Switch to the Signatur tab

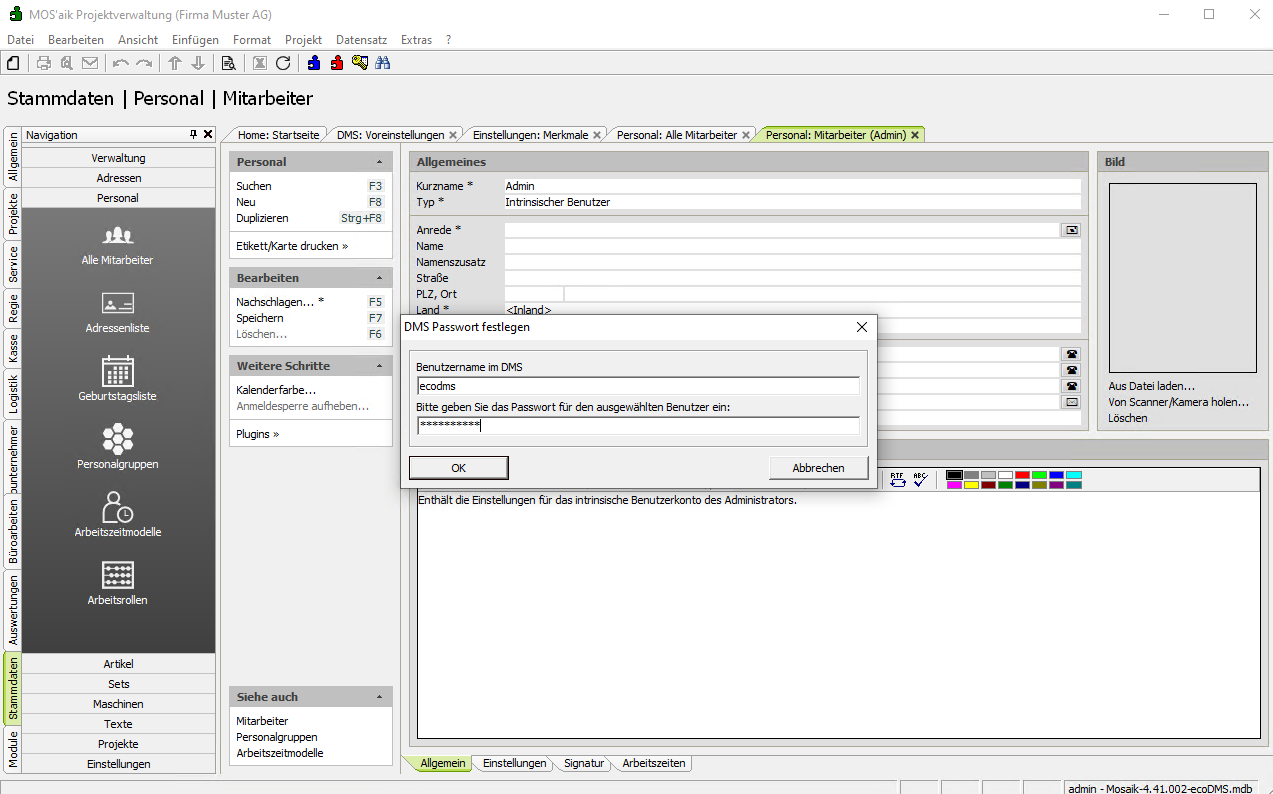click(x=583, y=763)
